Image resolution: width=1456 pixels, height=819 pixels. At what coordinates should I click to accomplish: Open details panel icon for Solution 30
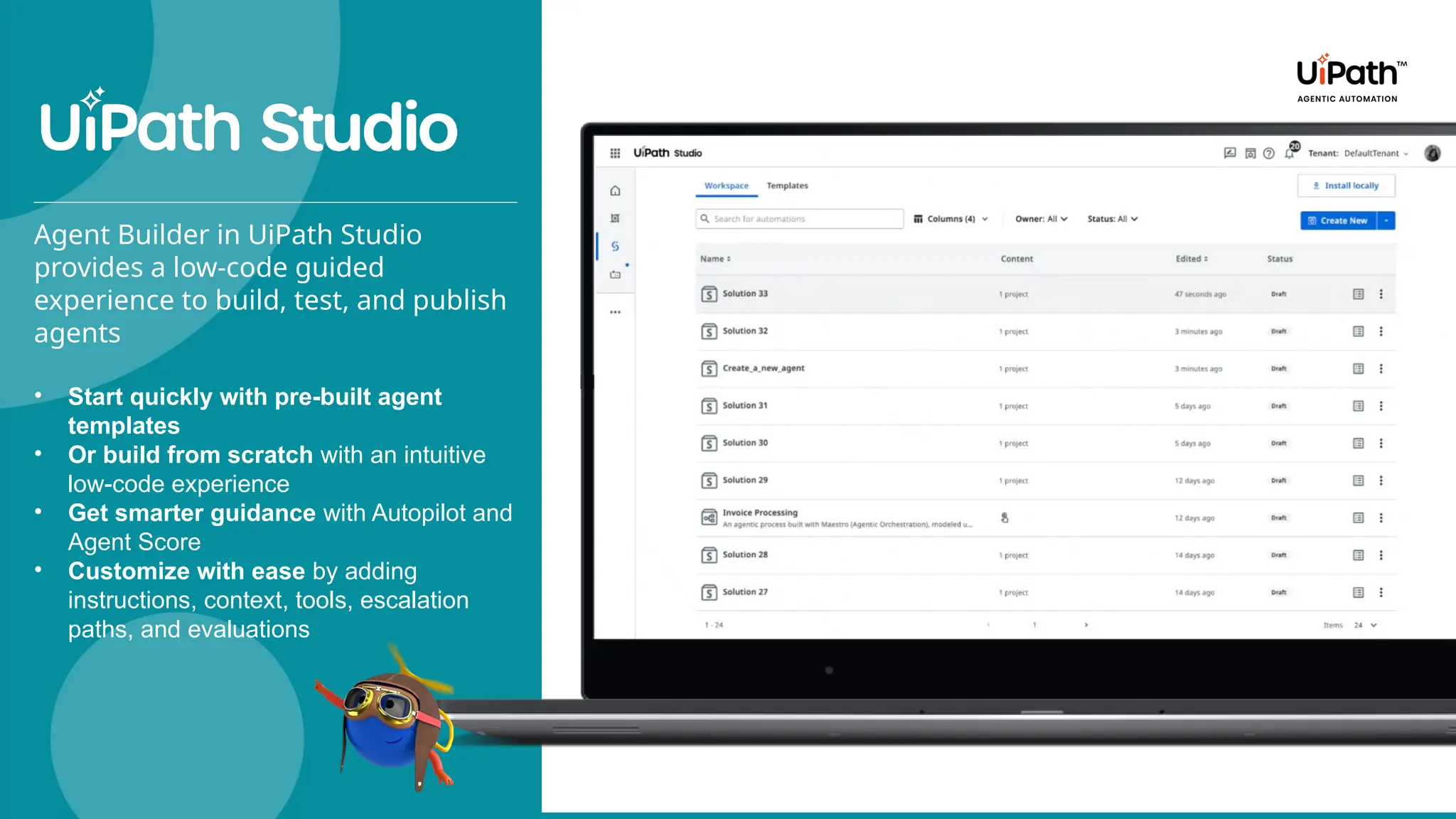point(1358,444)
